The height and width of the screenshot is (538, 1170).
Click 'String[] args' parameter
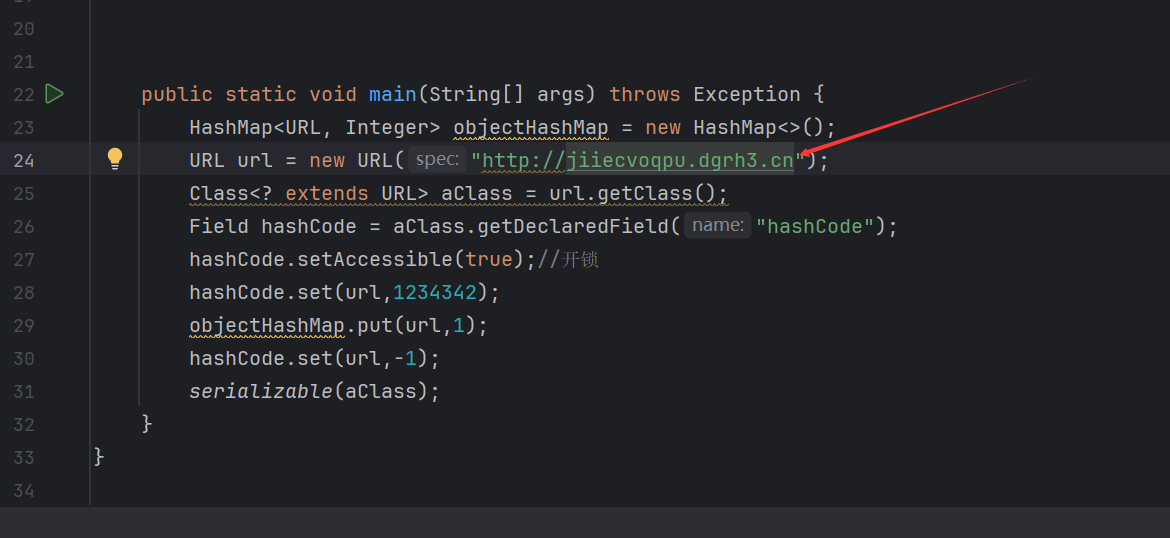click(512, 95)
